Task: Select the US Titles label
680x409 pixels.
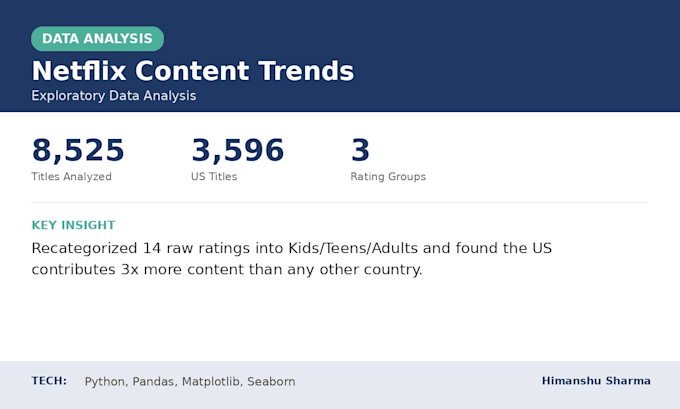Action: pyautogui.click(x=214, y=177)
